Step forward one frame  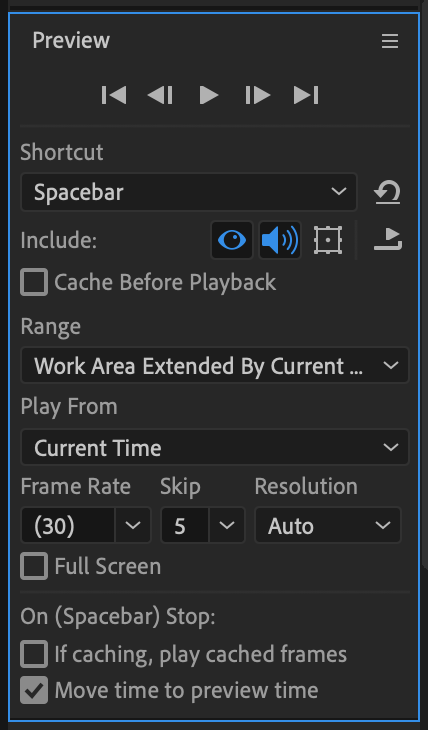coord(258,95)
